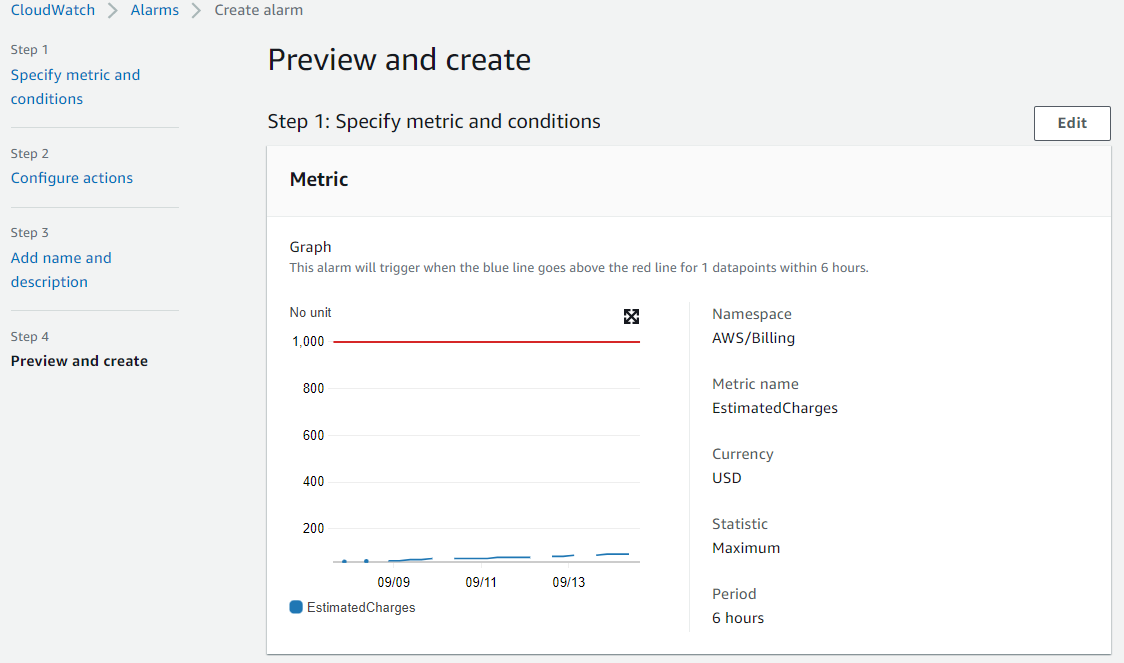Click the Graph section heading
Viewport: 1124px width, 663px height.
coord(309,246)
